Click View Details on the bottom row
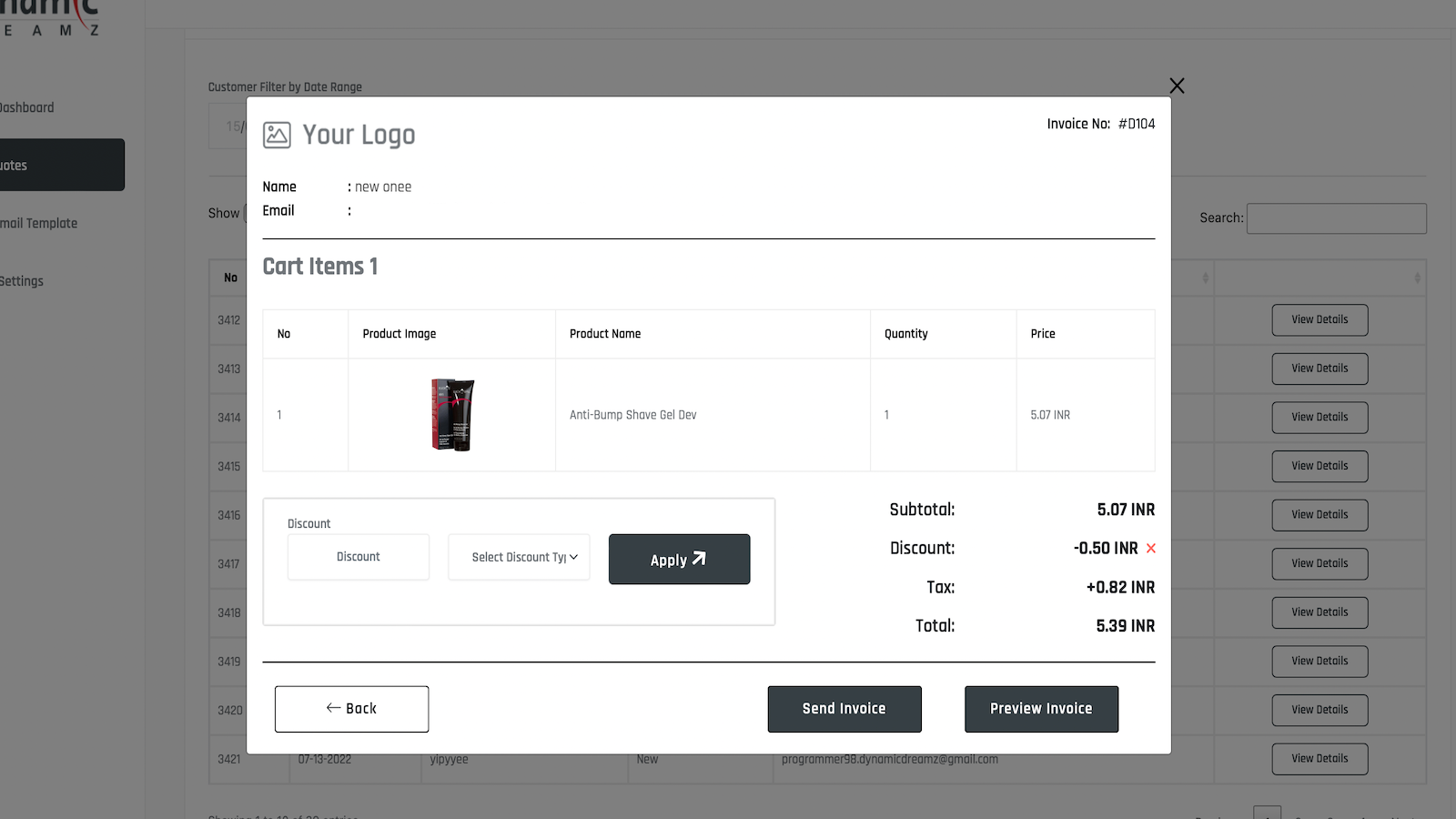The width and height of the screenshot is (1456, 819). 1319,758
